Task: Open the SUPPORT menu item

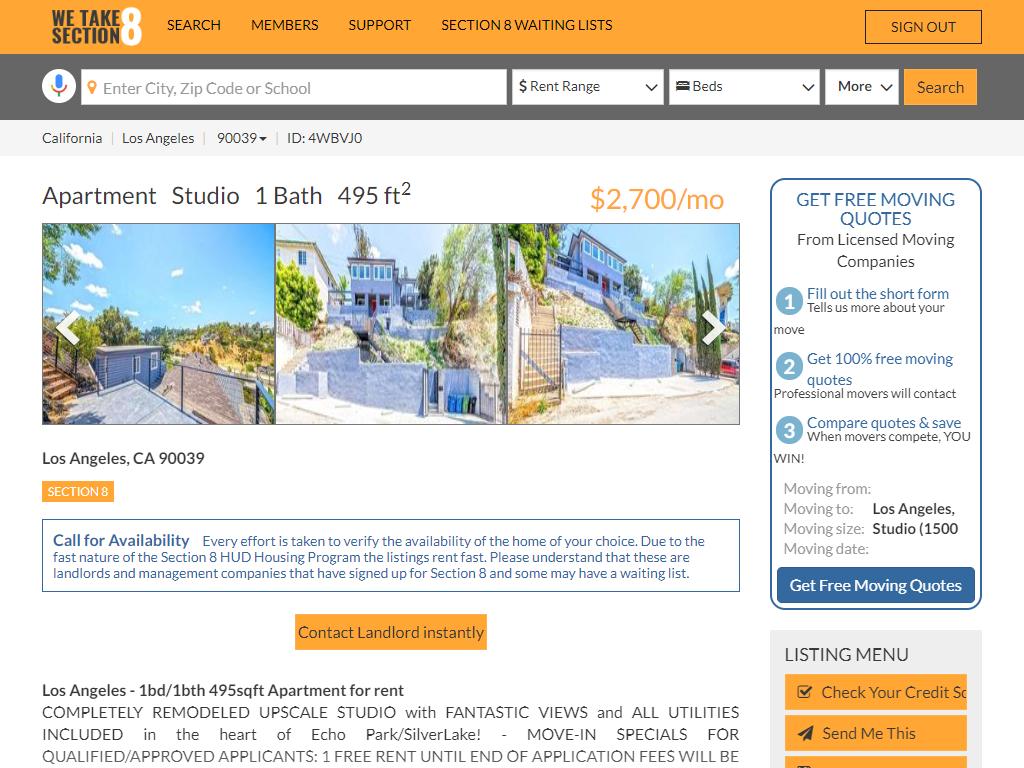Action: click(x=379, y=25)
